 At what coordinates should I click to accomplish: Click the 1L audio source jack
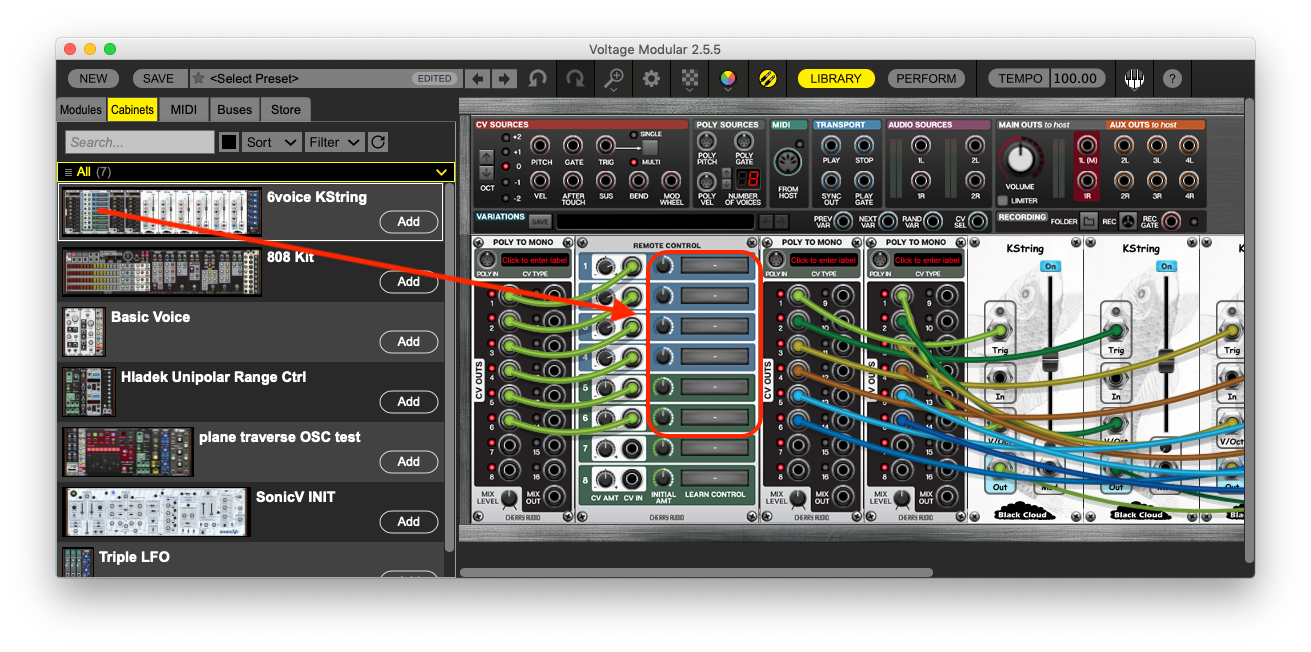coord(920,145)
